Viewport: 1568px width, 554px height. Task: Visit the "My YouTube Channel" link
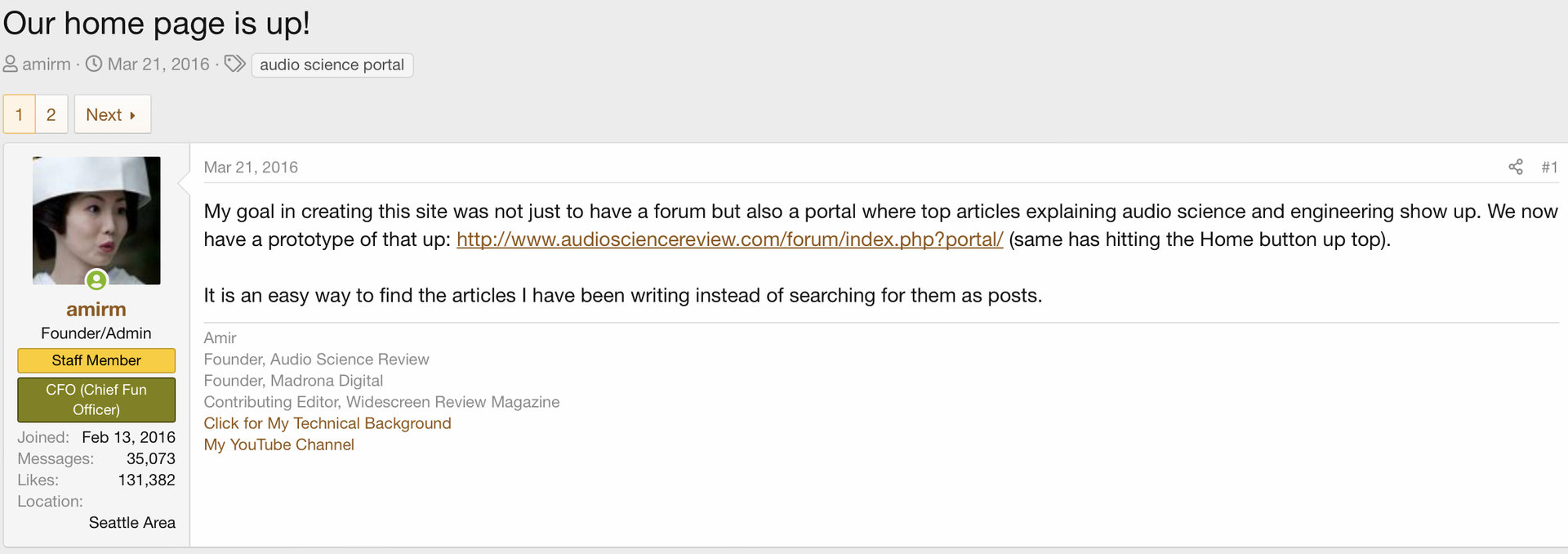point(278,445)
